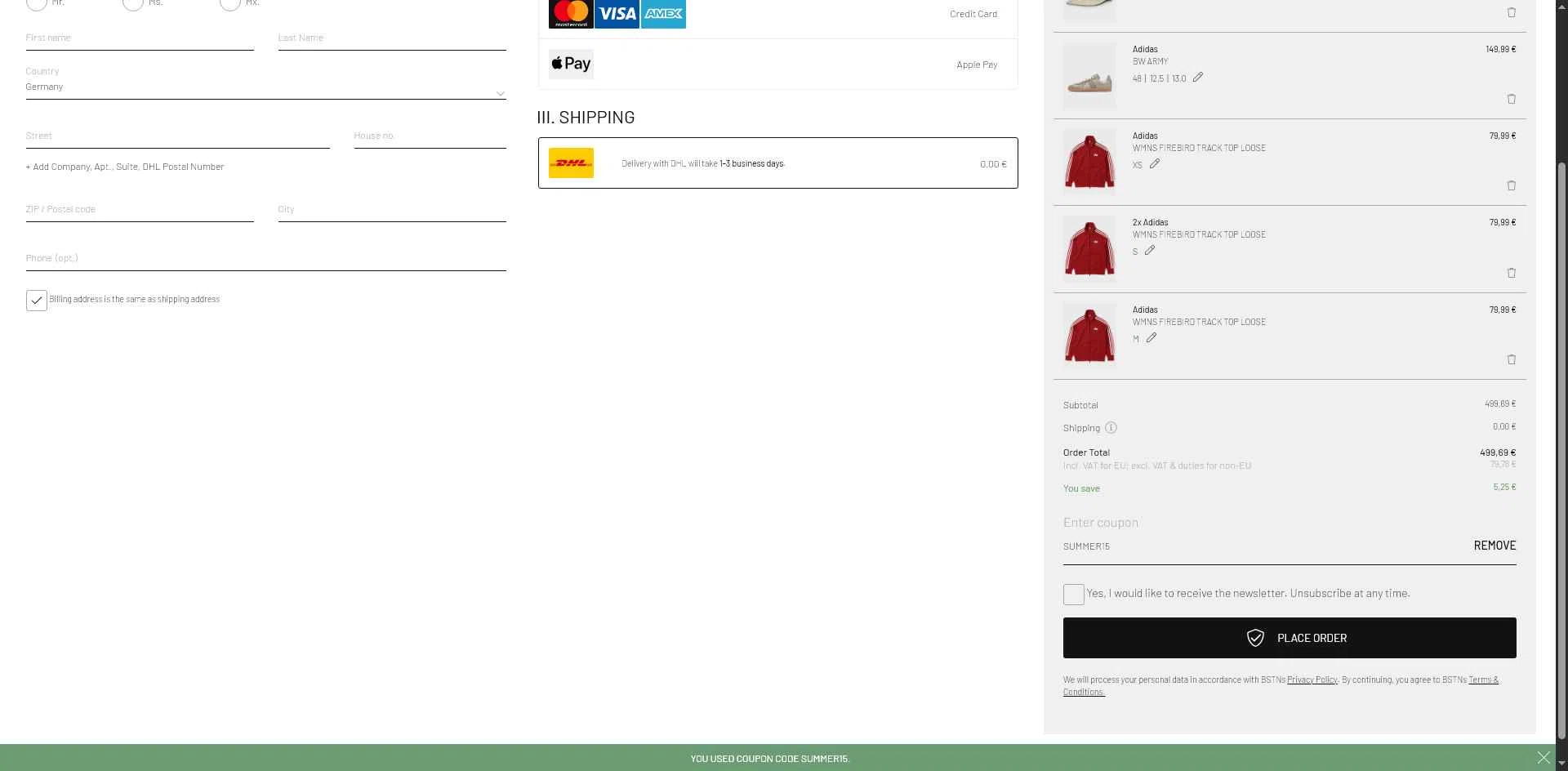Click the BW ARMY product name

pyautogui.click(x=1151, y=61)
